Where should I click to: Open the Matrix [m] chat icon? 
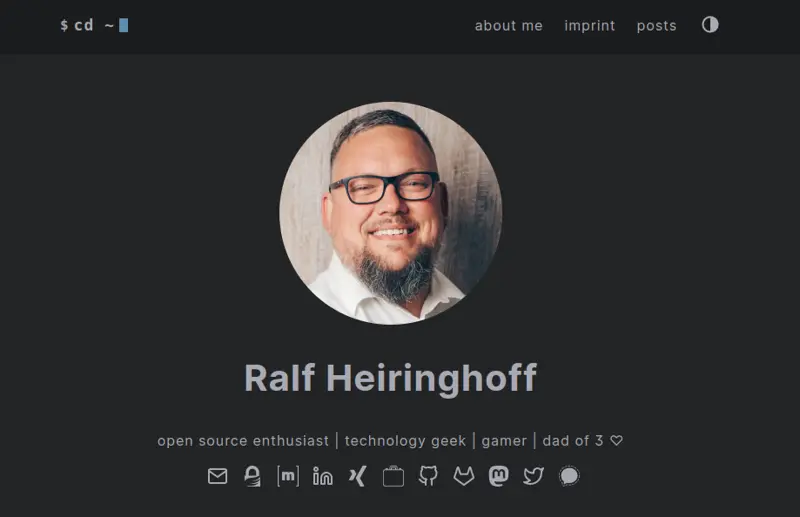[x=288, y=476]
